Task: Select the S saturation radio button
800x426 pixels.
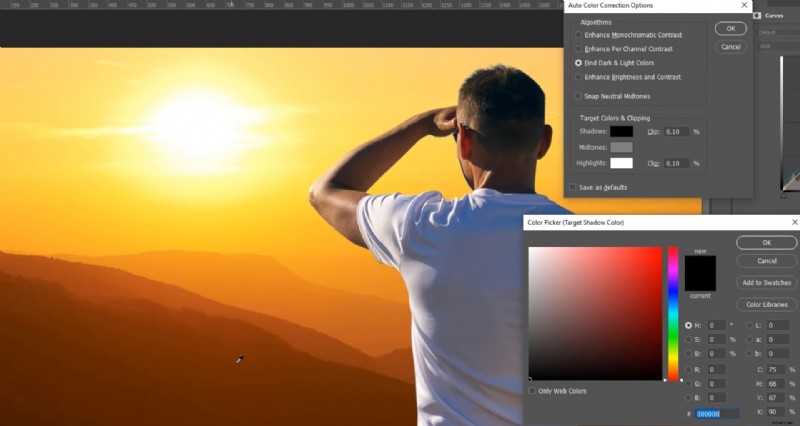Action: [689, 339]
